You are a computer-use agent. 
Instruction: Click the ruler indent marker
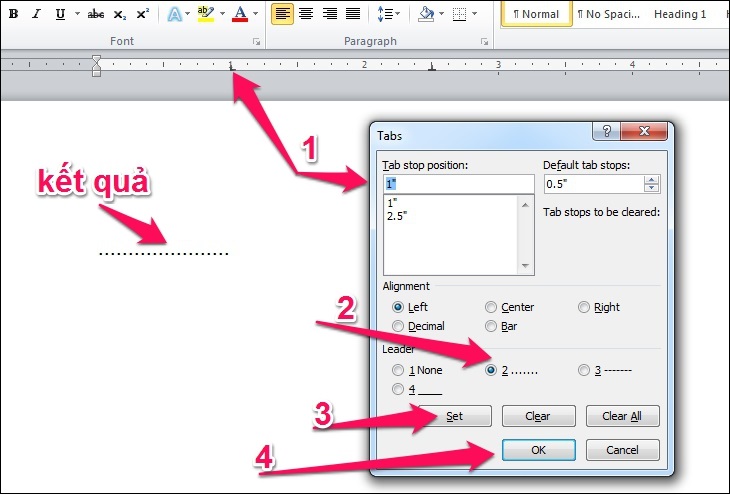[96, 66]
